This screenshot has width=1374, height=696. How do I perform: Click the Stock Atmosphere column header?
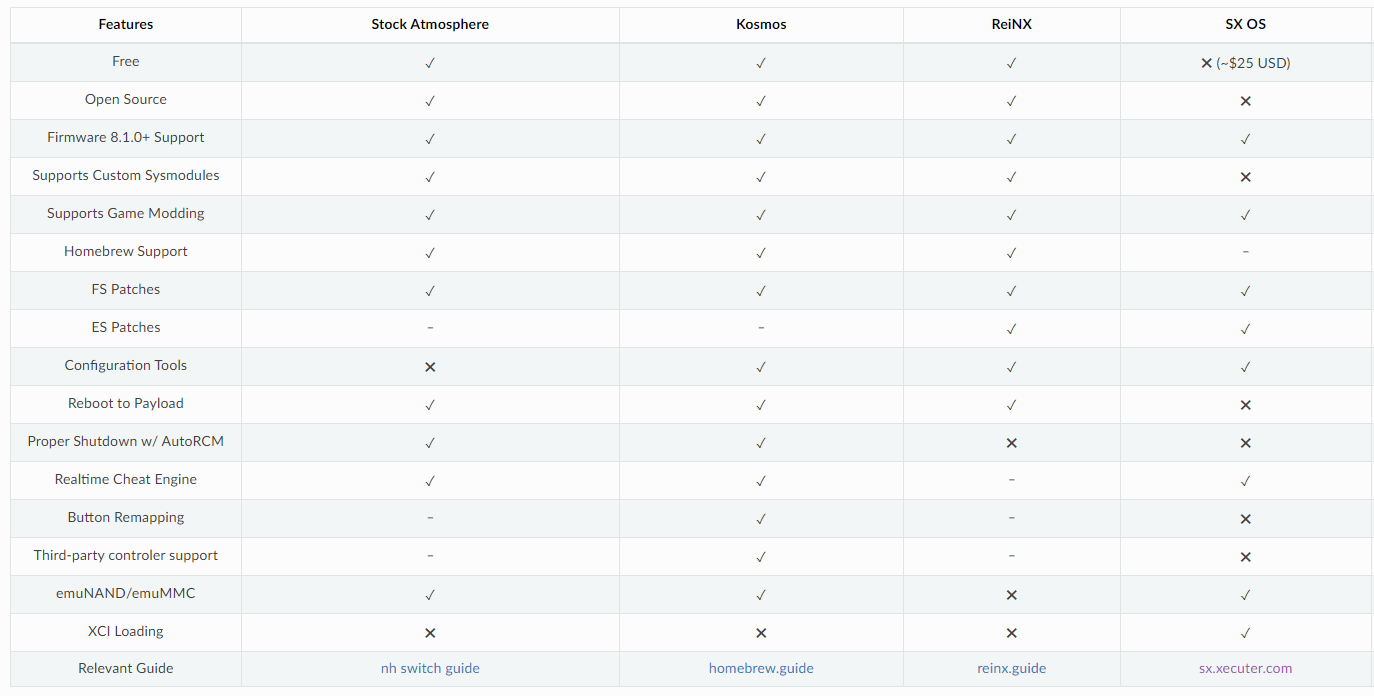point(430,24)
